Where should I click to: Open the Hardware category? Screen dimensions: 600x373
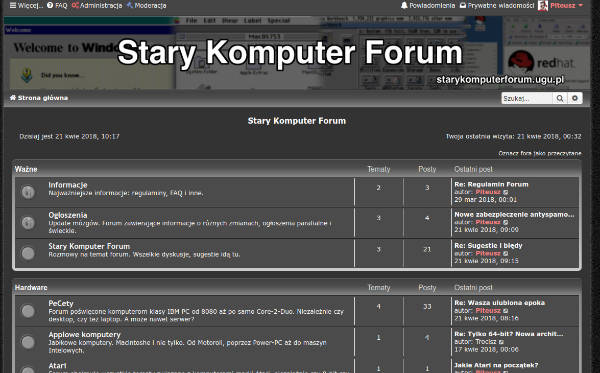(31, 288)
